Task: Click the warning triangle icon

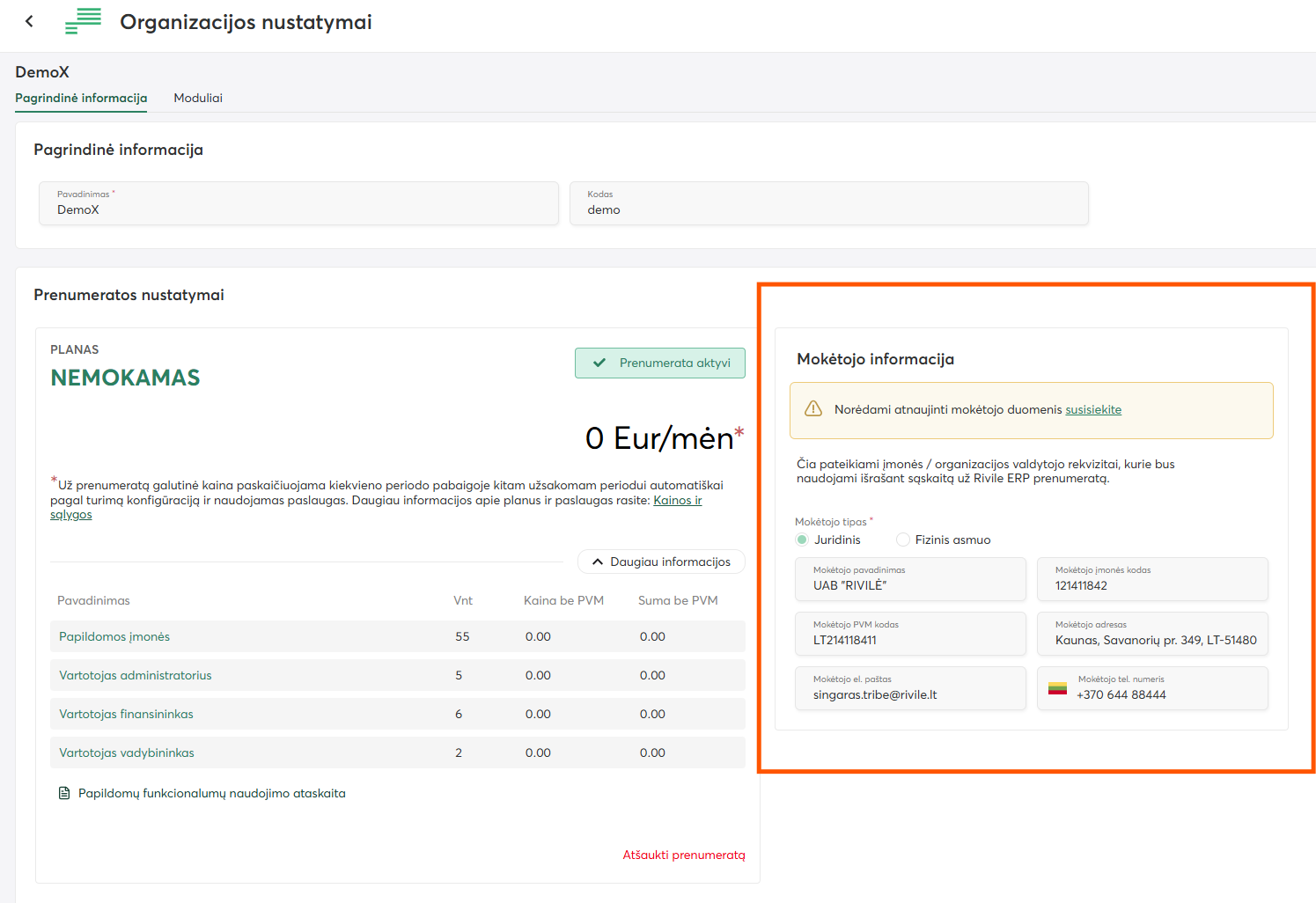Action: click(x=813, y=409)
